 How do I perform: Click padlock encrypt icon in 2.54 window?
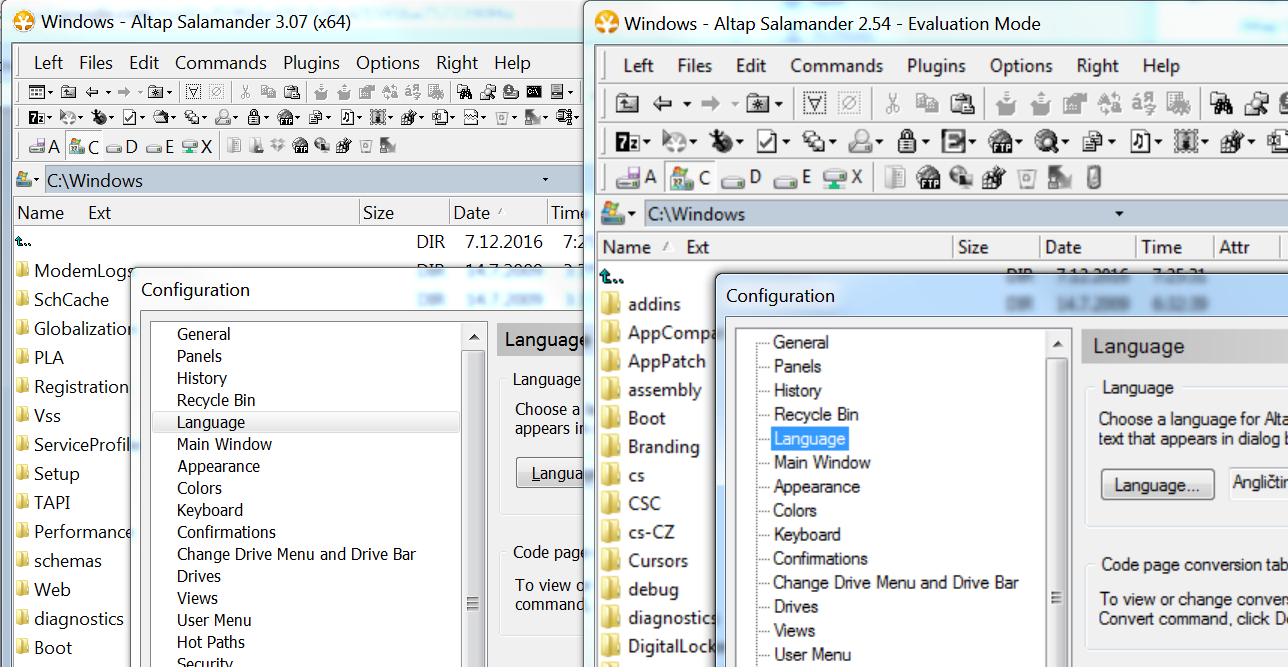[x=907, y=141]
